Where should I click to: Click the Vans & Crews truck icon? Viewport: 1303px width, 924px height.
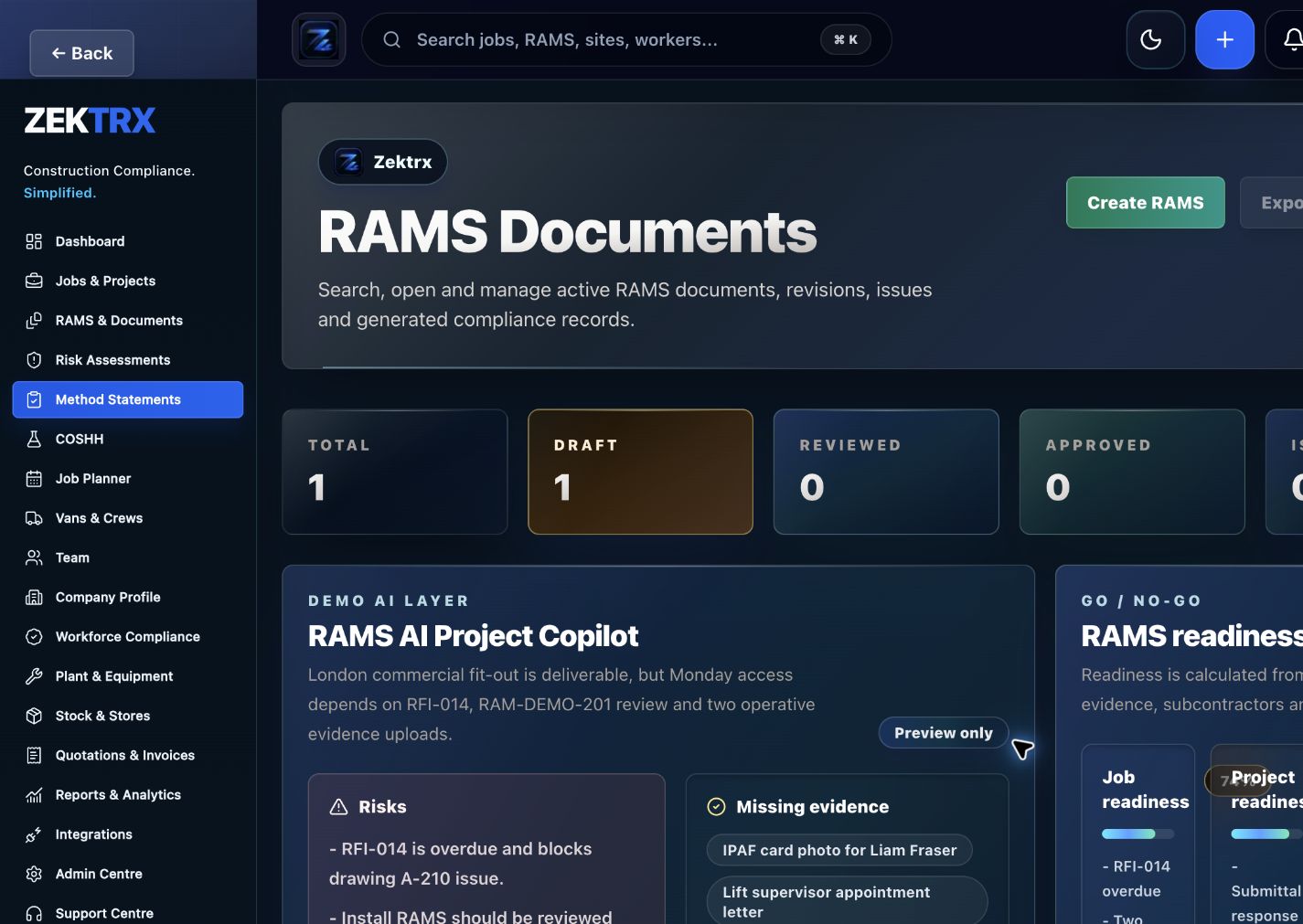[x=34, y=518]
